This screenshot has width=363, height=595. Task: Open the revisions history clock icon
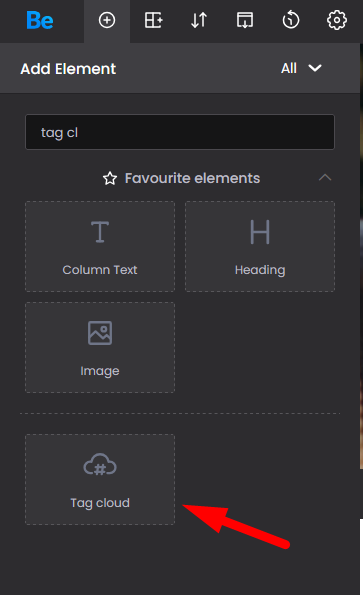291,20
